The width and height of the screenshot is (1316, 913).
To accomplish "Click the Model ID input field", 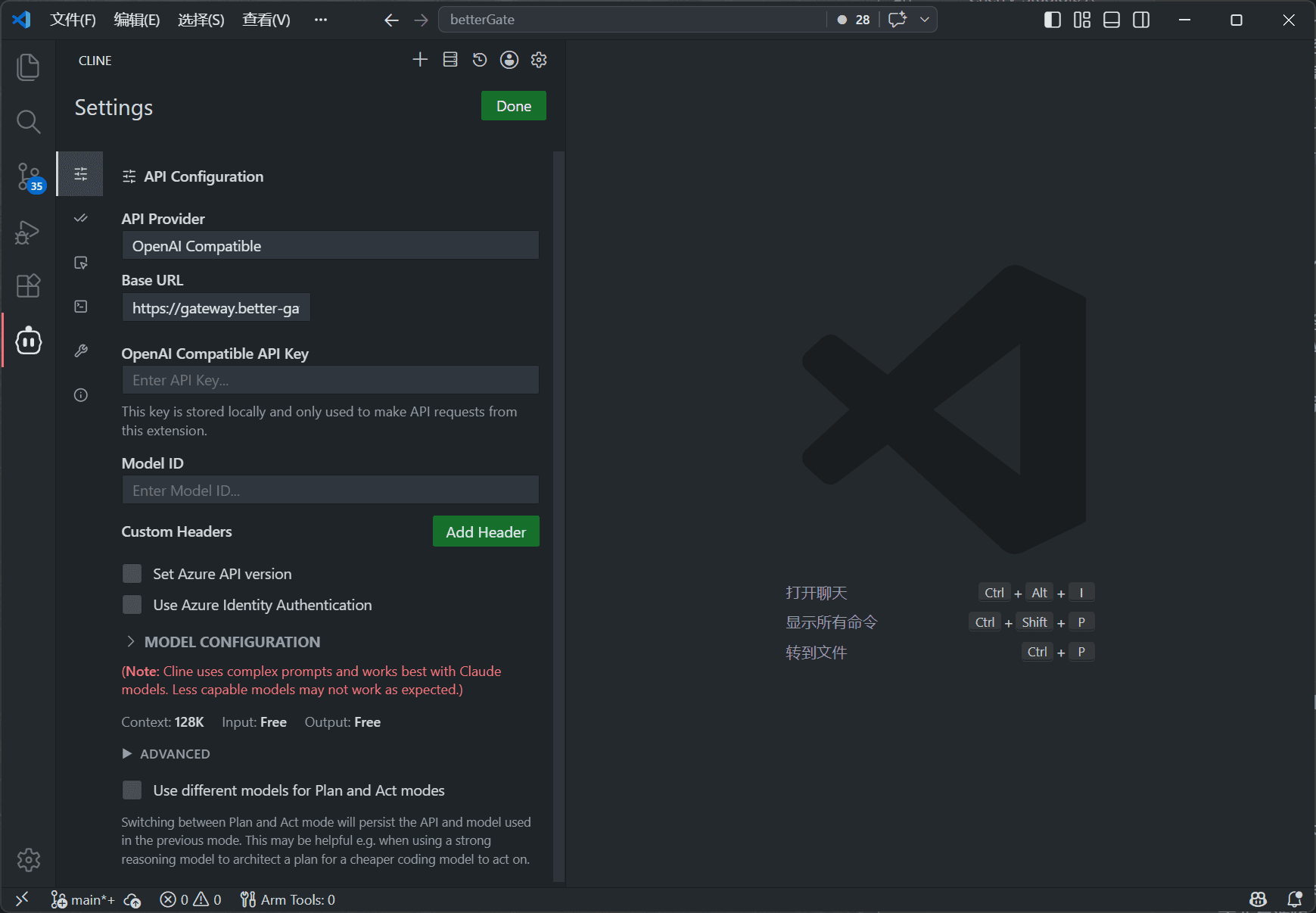I will (331, 490).
